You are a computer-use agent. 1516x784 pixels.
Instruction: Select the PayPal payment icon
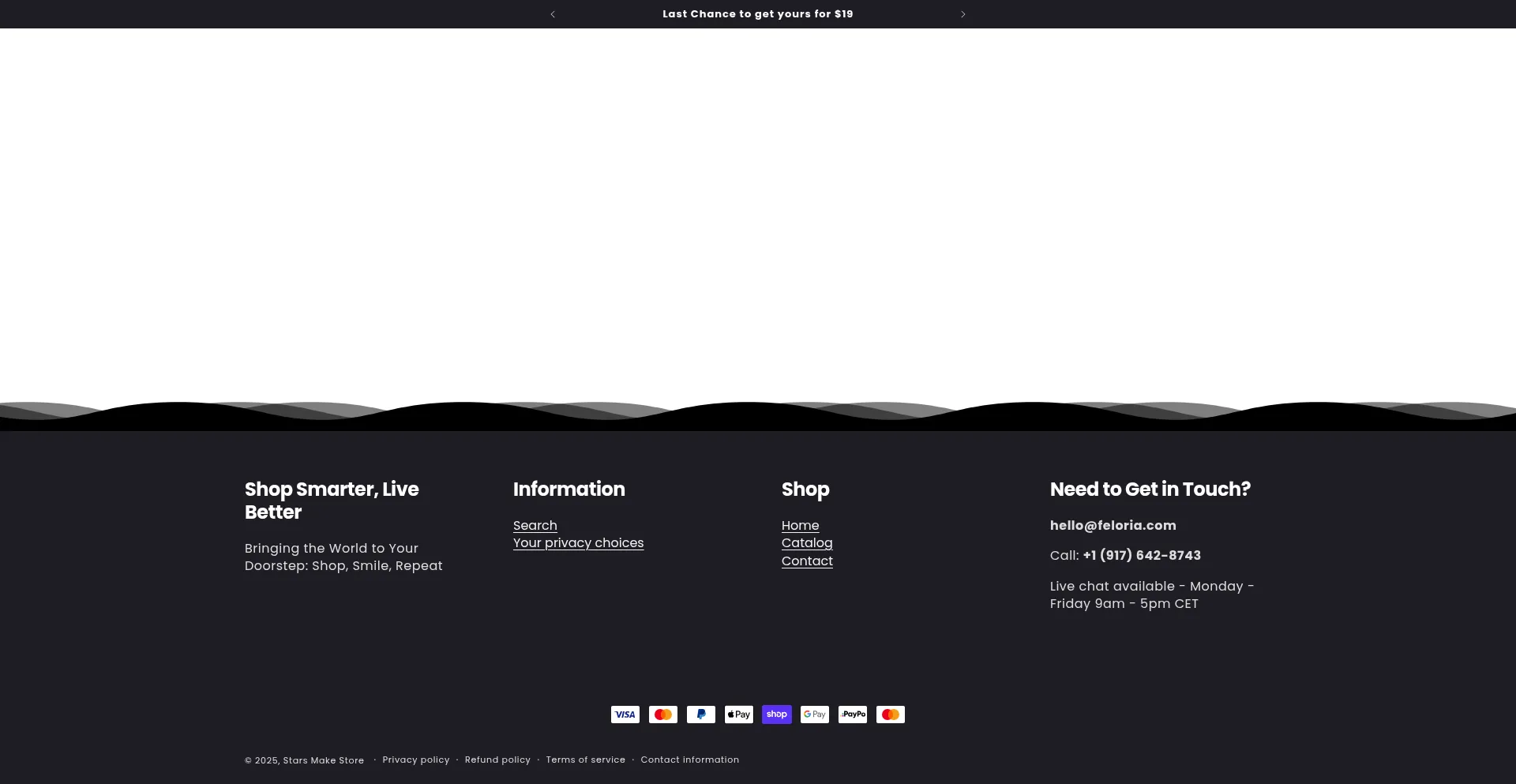(x=700, y=714)
